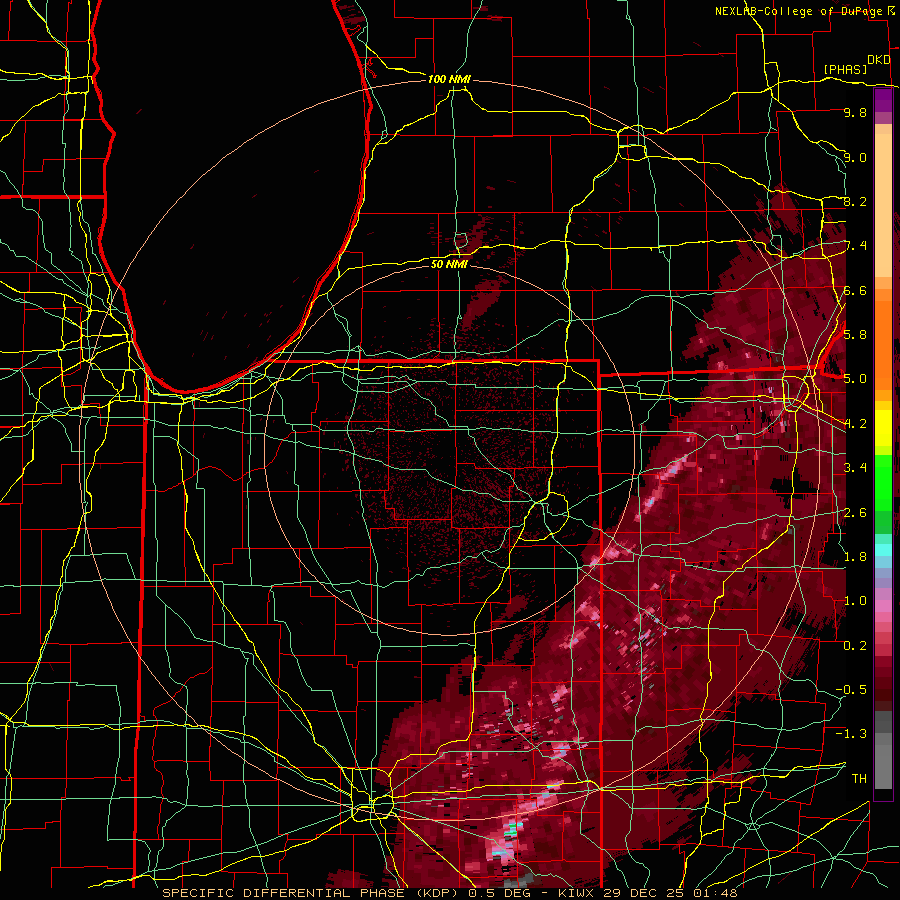This screenshot has height=900, width=900.
Task: Click the 100 NMI range ring label
Action: point(449,79)
